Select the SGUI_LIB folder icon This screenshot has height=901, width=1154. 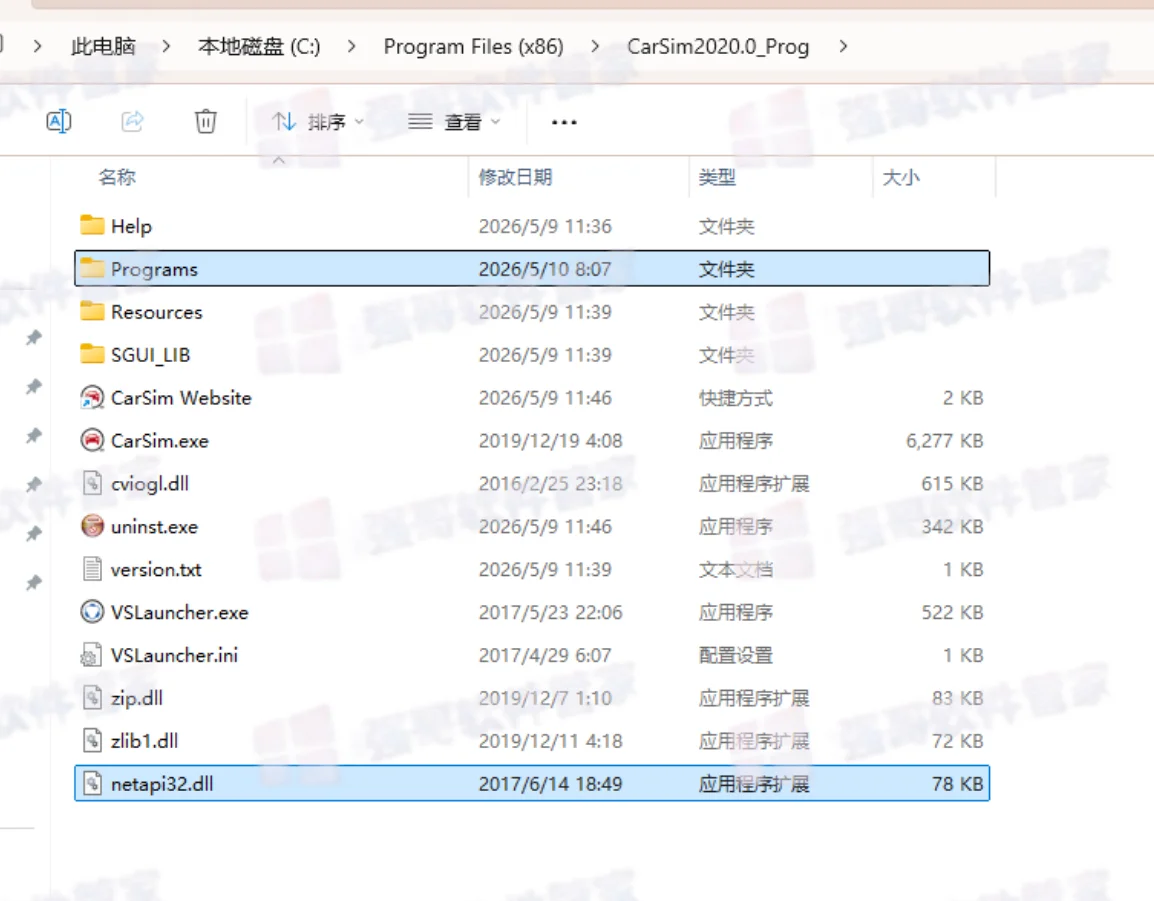click(x=92, y=354)
